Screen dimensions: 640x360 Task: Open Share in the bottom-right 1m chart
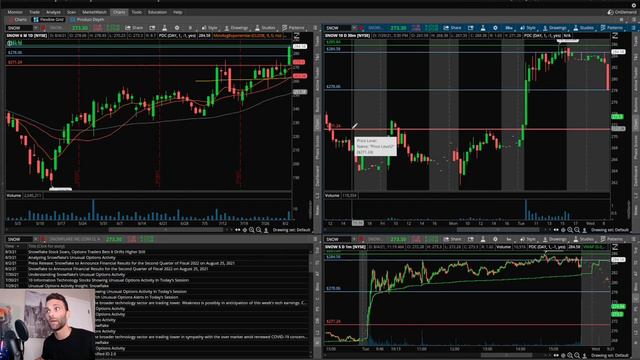pos(452,239)
